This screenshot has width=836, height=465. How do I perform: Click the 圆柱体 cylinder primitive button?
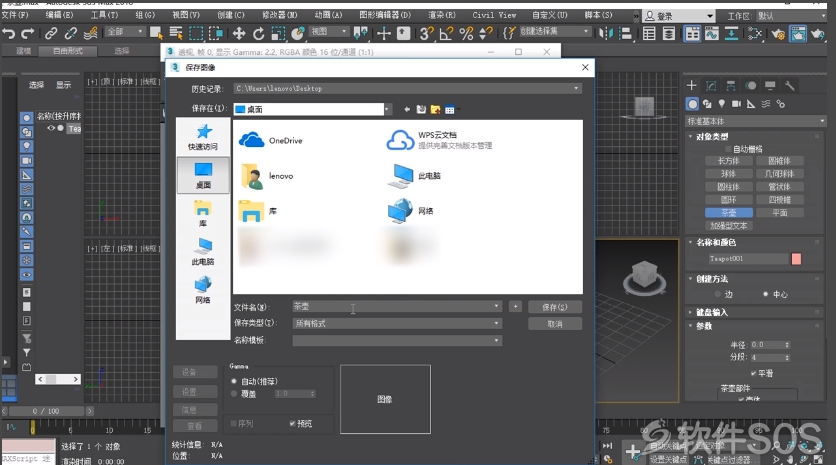(x=728, y=187)
